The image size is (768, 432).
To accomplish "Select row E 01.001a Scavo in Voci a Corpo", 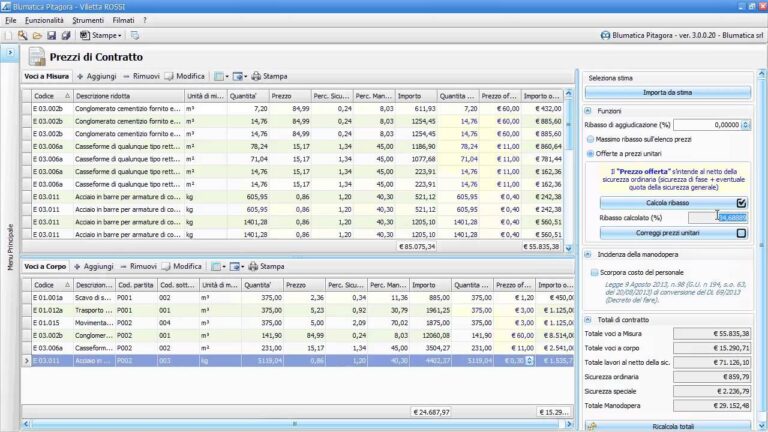I will [297, 298].
